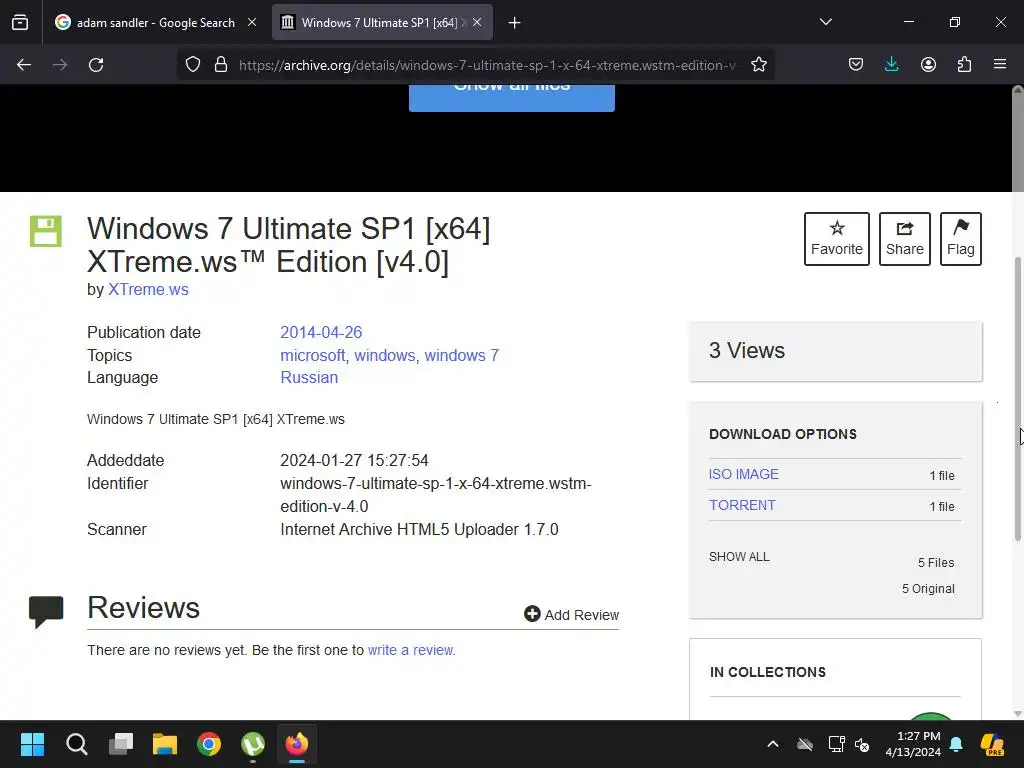
Task: Switch to adam sandler Google Search tab
Action: [x=155, y=22]
